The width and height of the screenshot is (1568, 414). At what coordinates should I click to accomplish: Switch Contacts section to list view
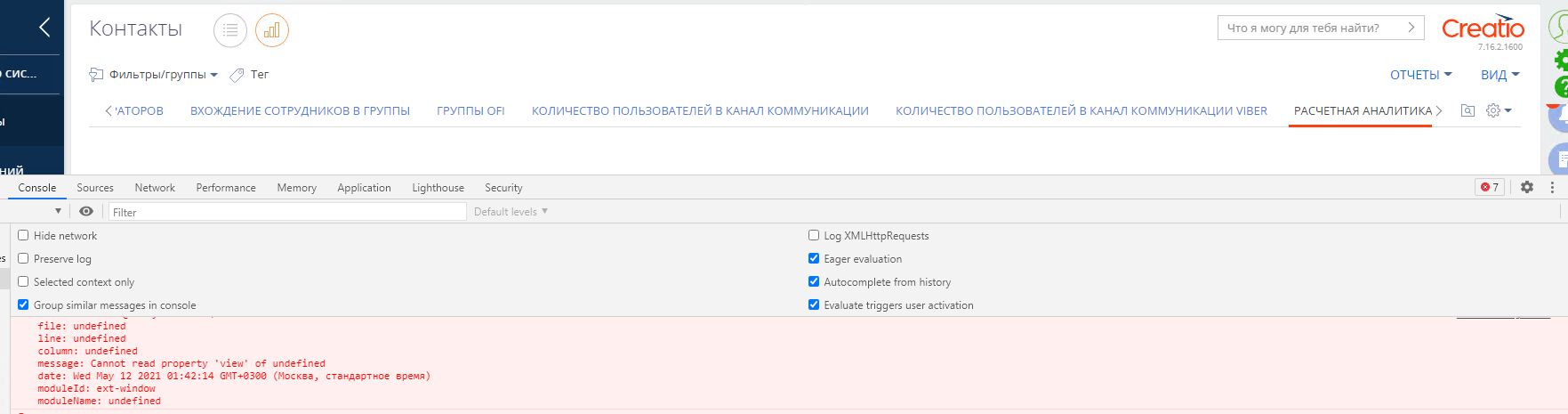(x=229, y=30)
